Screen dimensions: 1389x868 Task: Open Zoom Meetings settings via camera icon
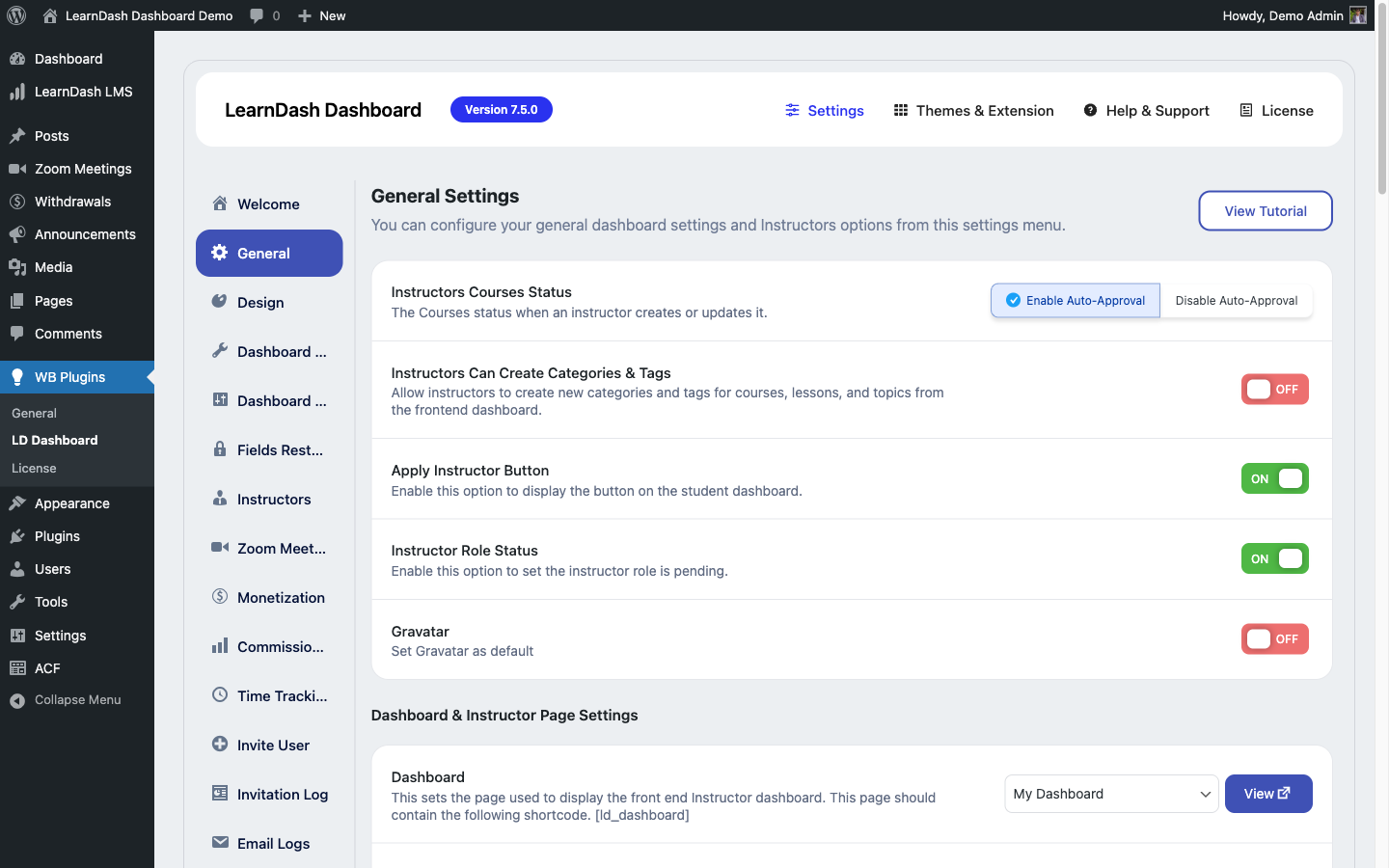click(x=221, y=547)
